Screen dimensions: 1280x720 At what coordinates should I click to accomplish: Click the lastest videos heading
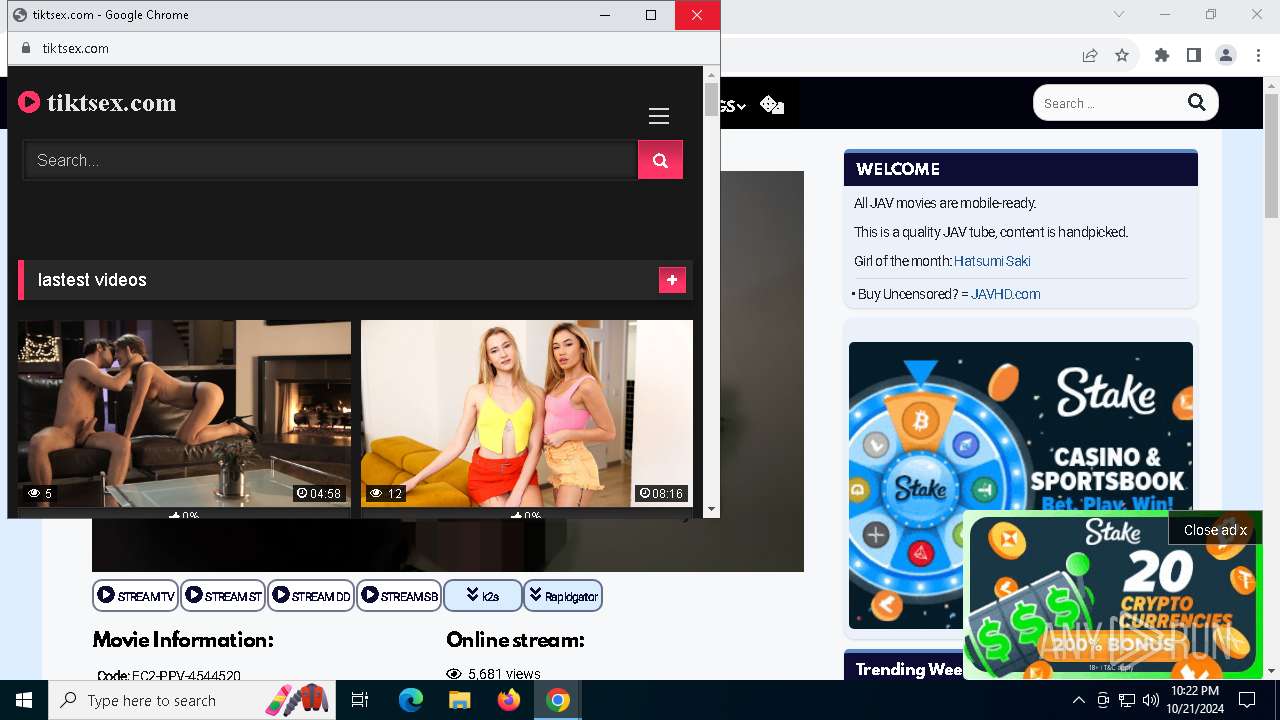[x=92, y=280]
